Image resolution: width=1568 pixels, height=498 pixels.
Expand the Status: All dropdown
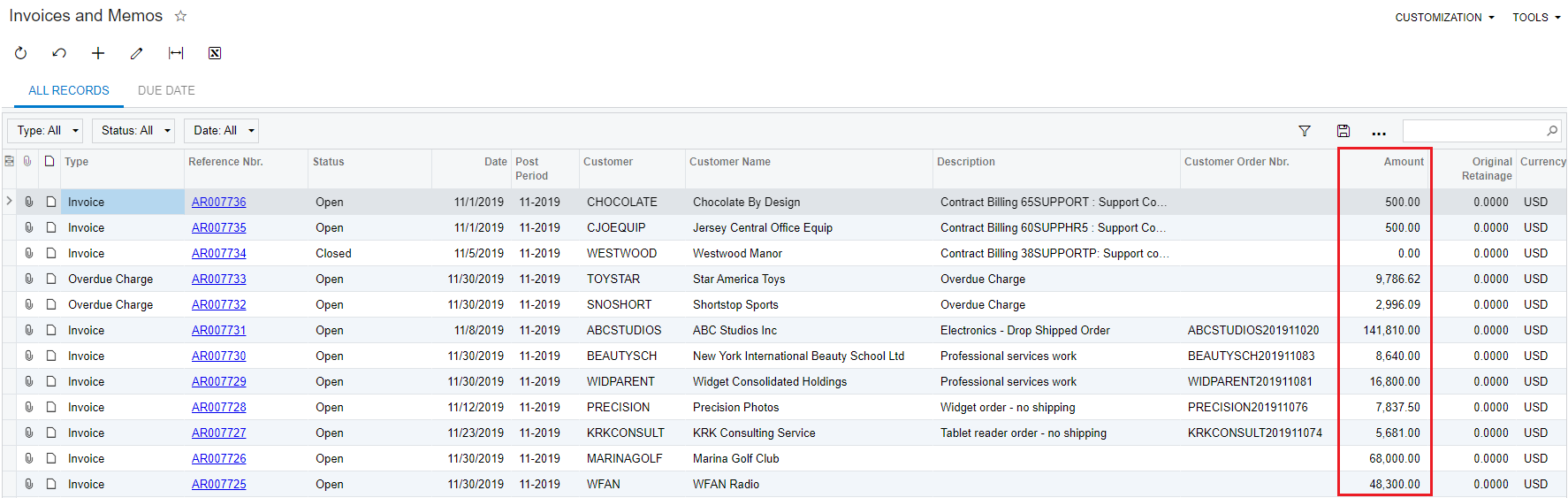pos(133,131)
